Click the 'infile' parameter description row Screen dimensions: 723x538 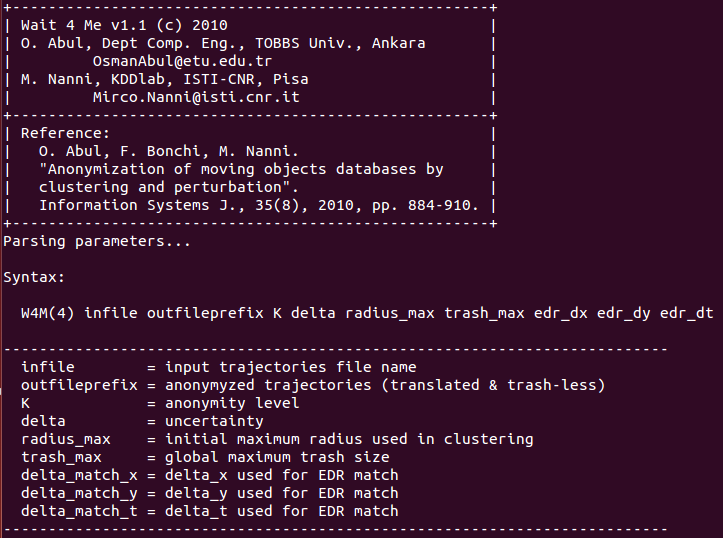219,367
